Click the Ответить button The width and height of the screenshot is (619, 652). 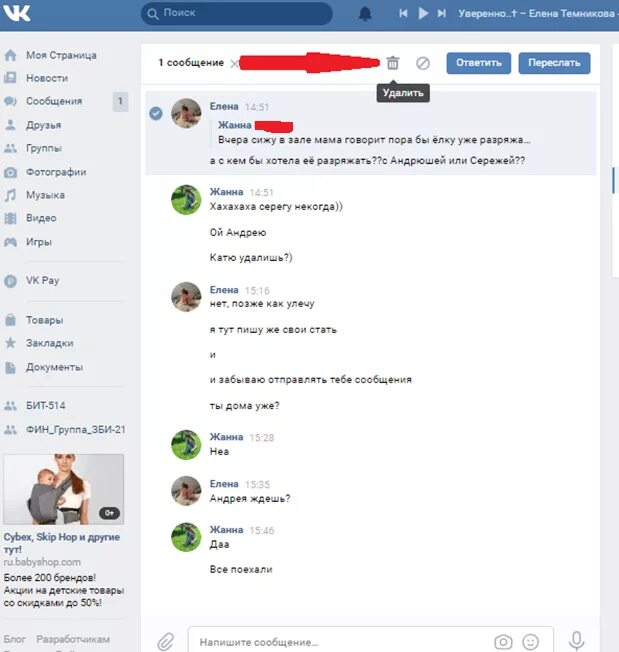coord(478,63)
